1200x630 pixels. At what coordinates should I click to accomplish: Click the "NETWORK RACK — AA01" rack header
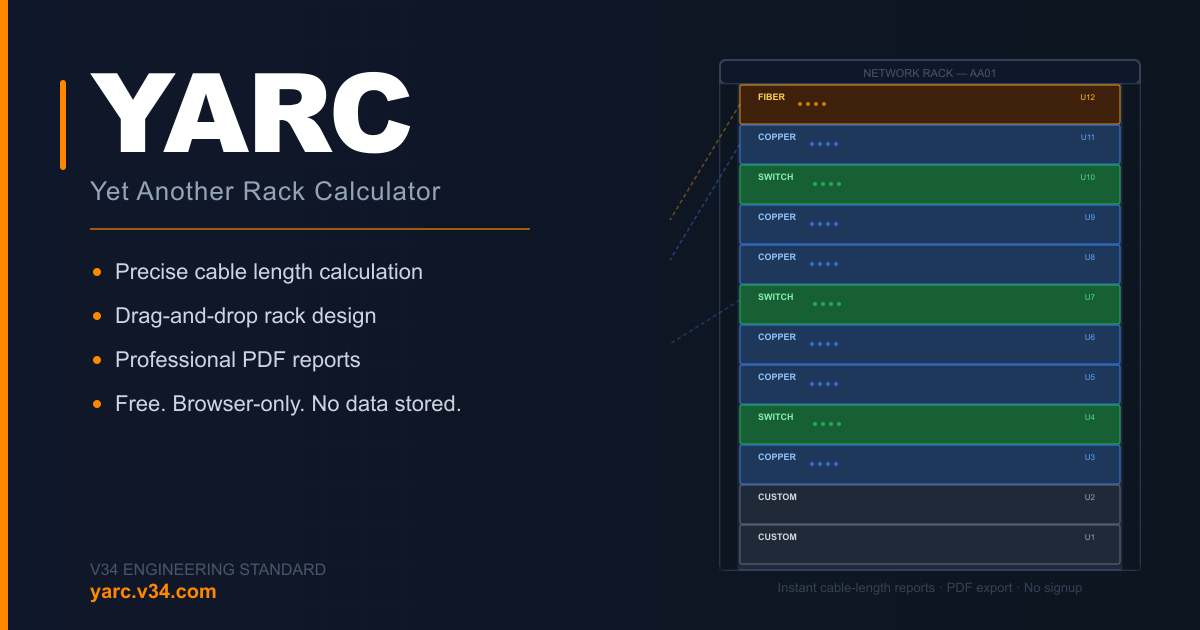930,73
